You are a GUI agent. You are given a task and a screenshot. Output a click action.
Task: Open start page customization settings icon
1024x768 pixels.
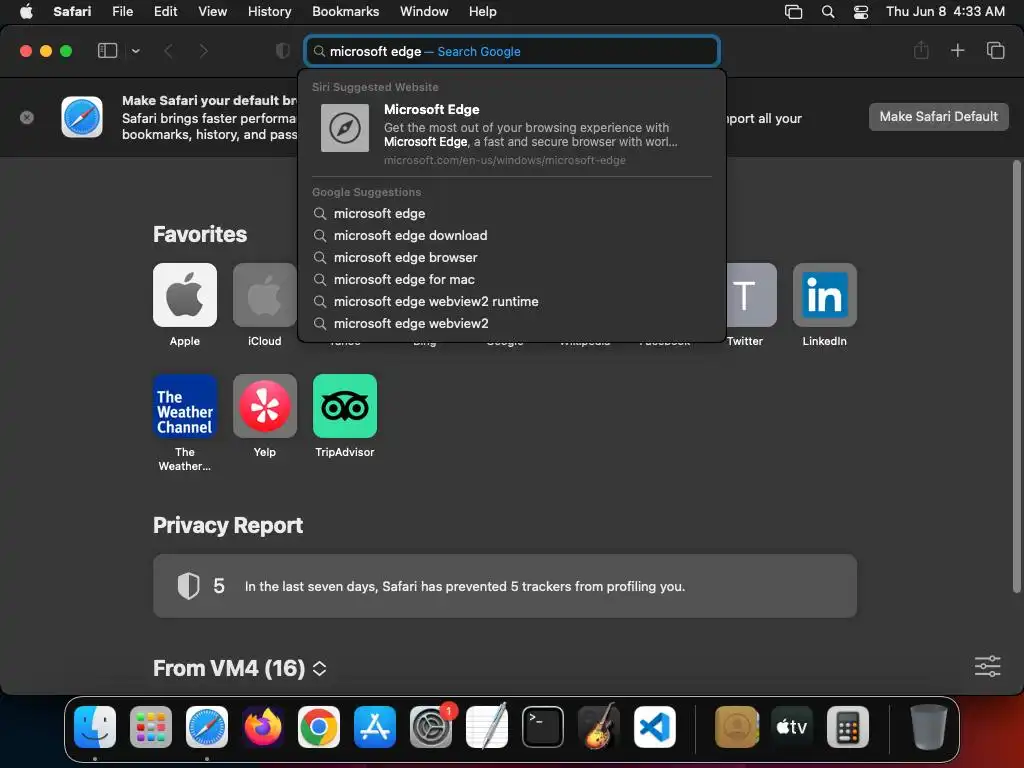click(987, 666)
